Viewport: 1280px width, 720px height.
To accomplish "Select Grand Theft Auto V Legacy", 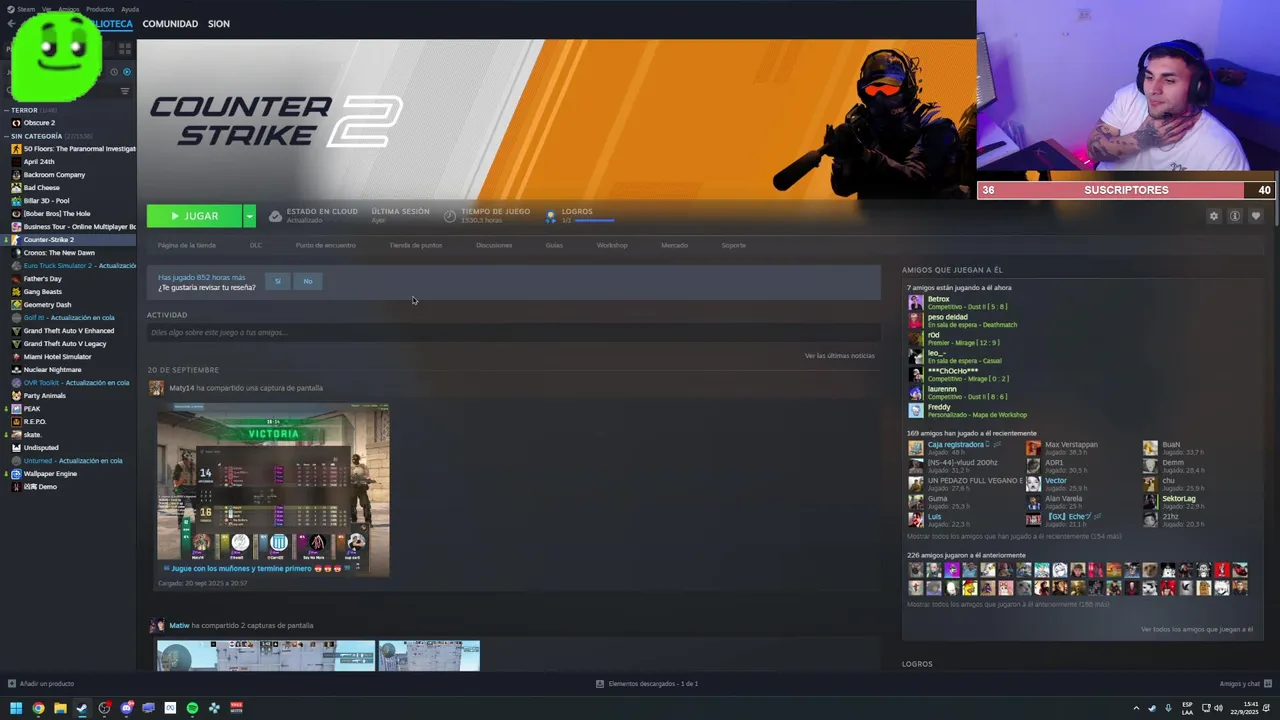I will (64, 344).
